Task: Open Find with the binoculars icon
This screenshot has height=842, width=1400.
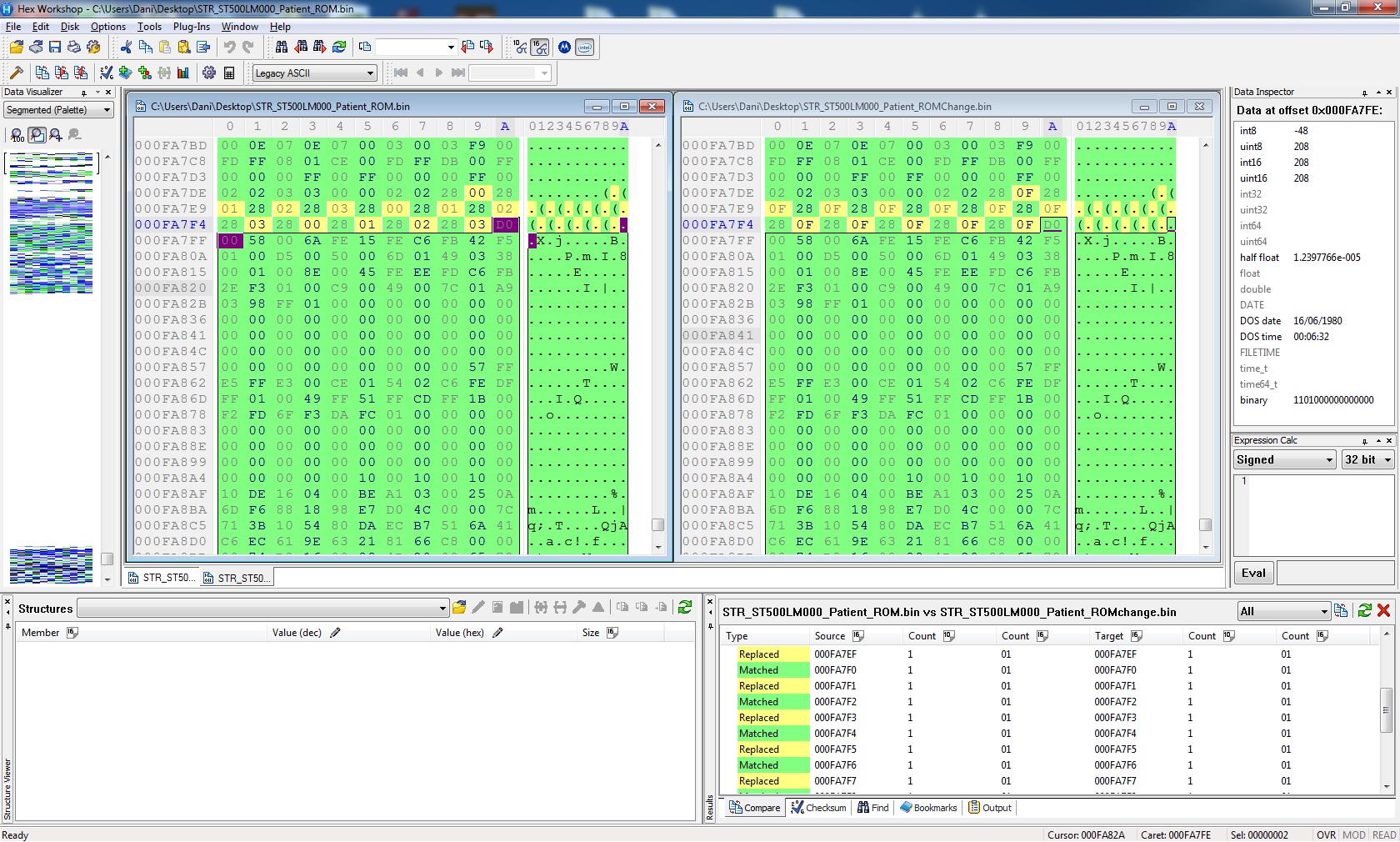Action: coord(282,48)
